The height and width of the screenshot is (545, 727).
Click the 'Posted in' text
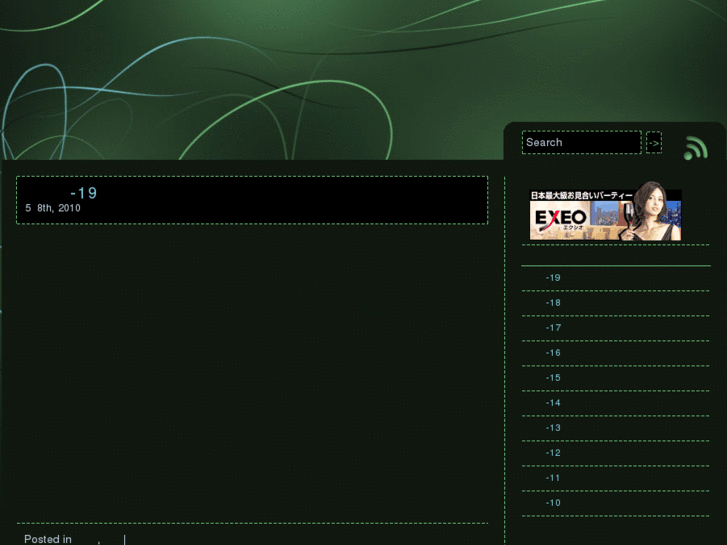coord(48,539)
